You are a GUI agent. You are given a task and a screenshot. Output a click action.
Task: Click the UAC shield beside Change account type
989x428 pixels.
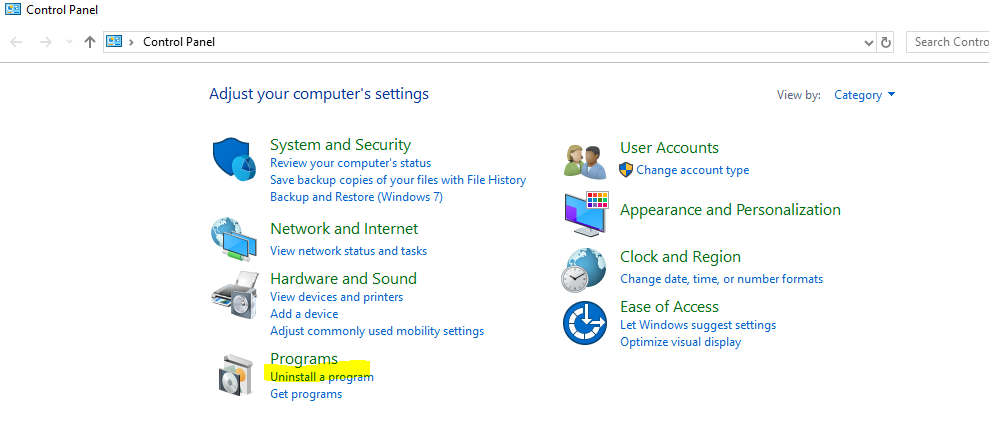pos(626,170)
